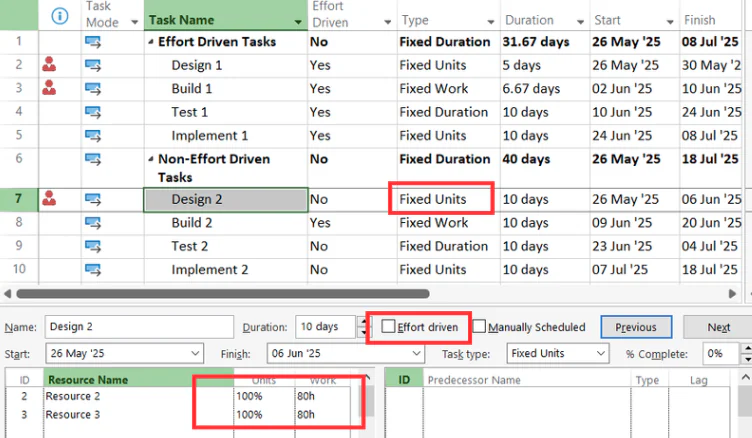The image size is (752, 438).
Task: Click the resource overallocation icon on Design 1 row
Action: [49, 64]
